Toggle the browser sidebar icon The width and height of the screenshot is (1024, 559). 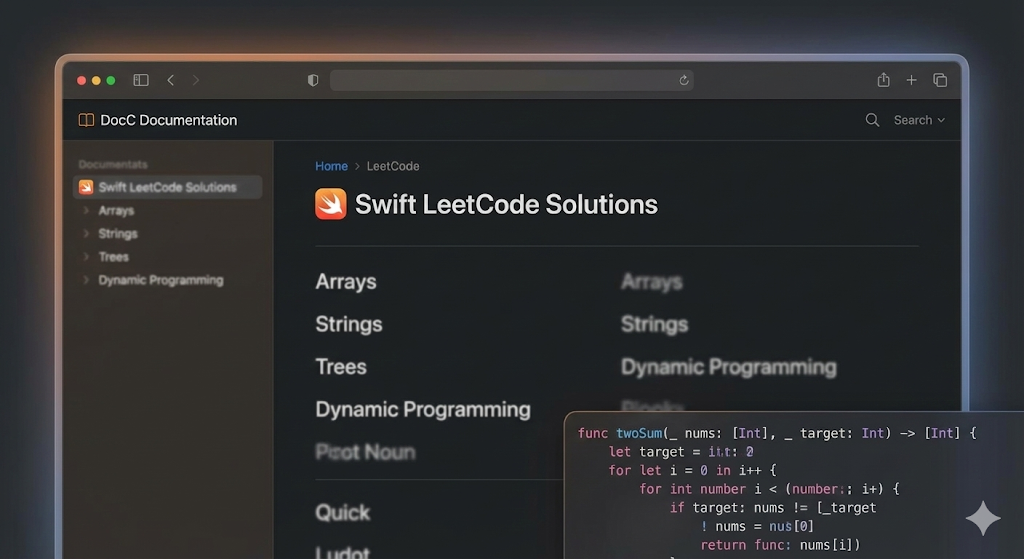click(x=141, y=80)
